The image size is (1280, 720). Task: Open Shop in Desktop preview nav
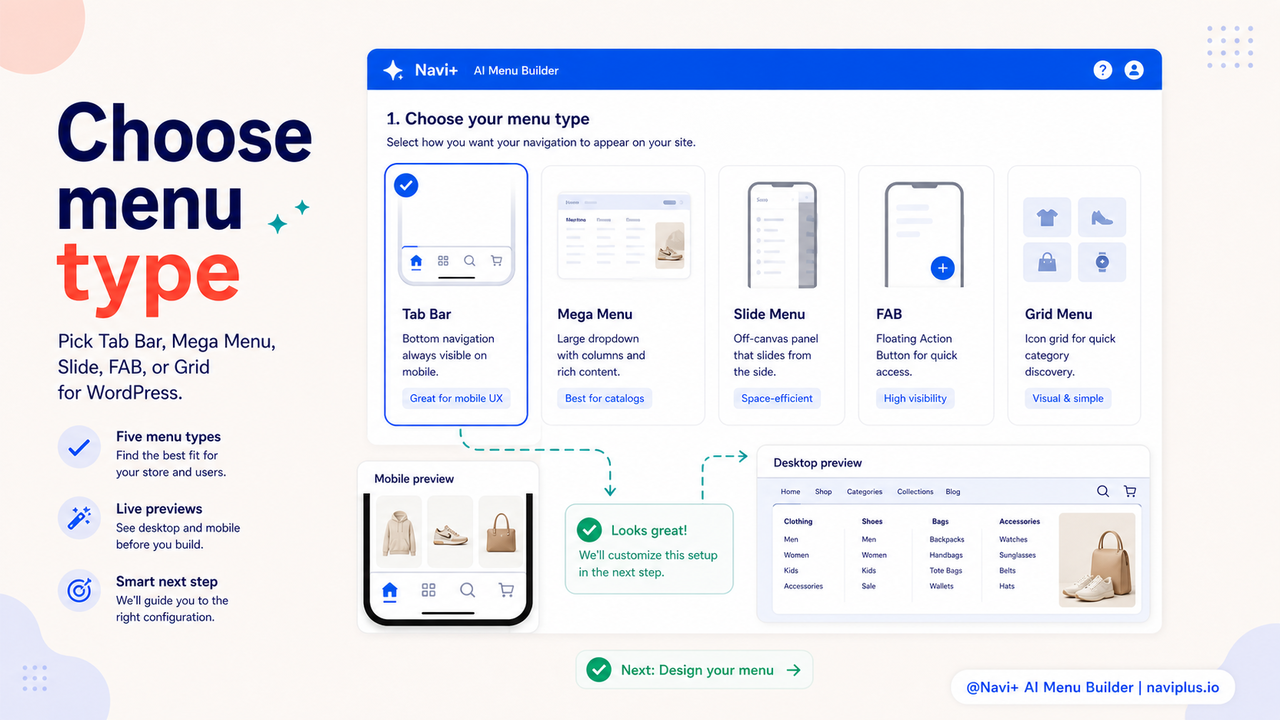(x=823, y=492)
